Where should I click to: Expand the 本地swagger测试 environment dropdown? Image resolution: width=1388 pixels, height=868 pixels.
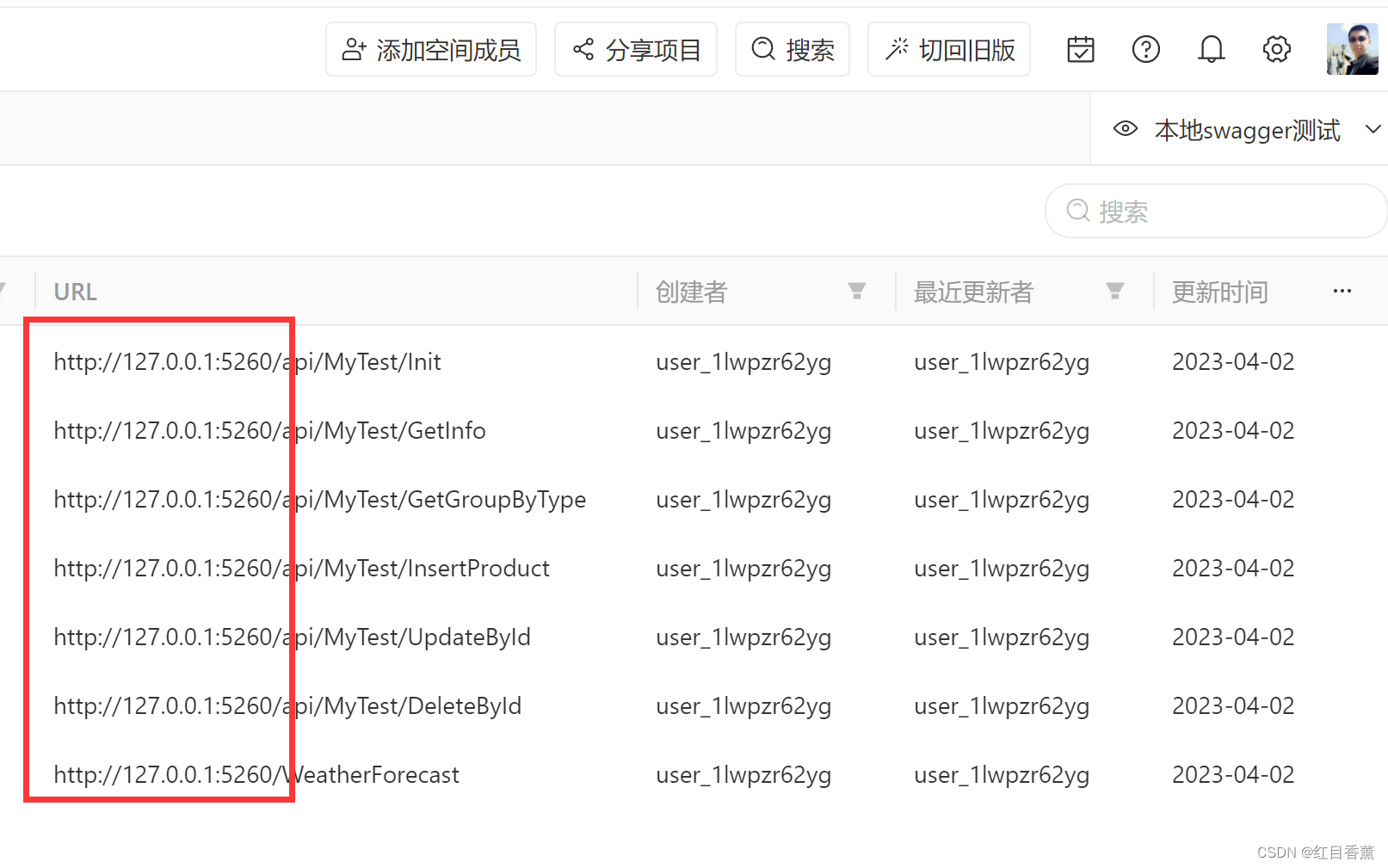tap(1372, 128)
